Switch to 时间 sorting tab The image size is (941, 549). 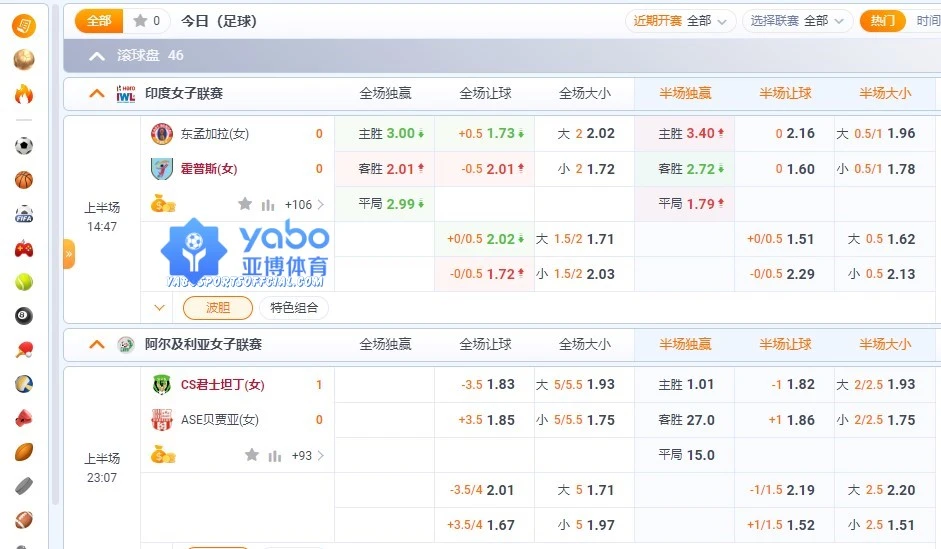coord(928,21)
